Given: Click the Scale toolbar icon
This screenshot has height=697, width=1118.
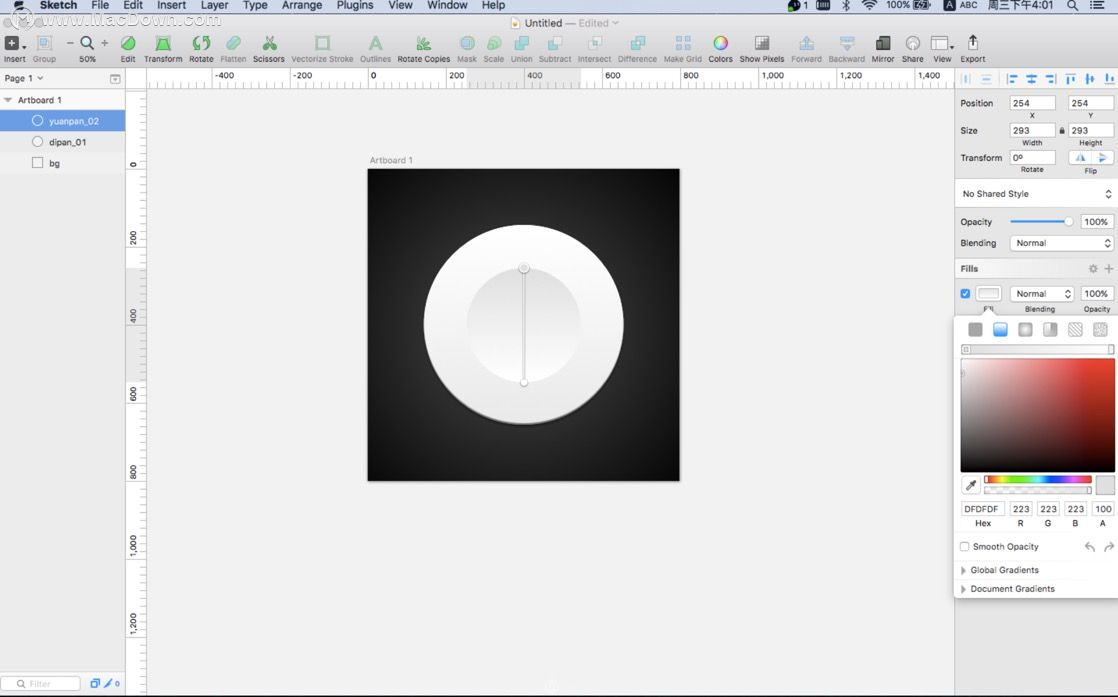Looking at the screenshot, I should pyautogui.click(x=493, y=44).
